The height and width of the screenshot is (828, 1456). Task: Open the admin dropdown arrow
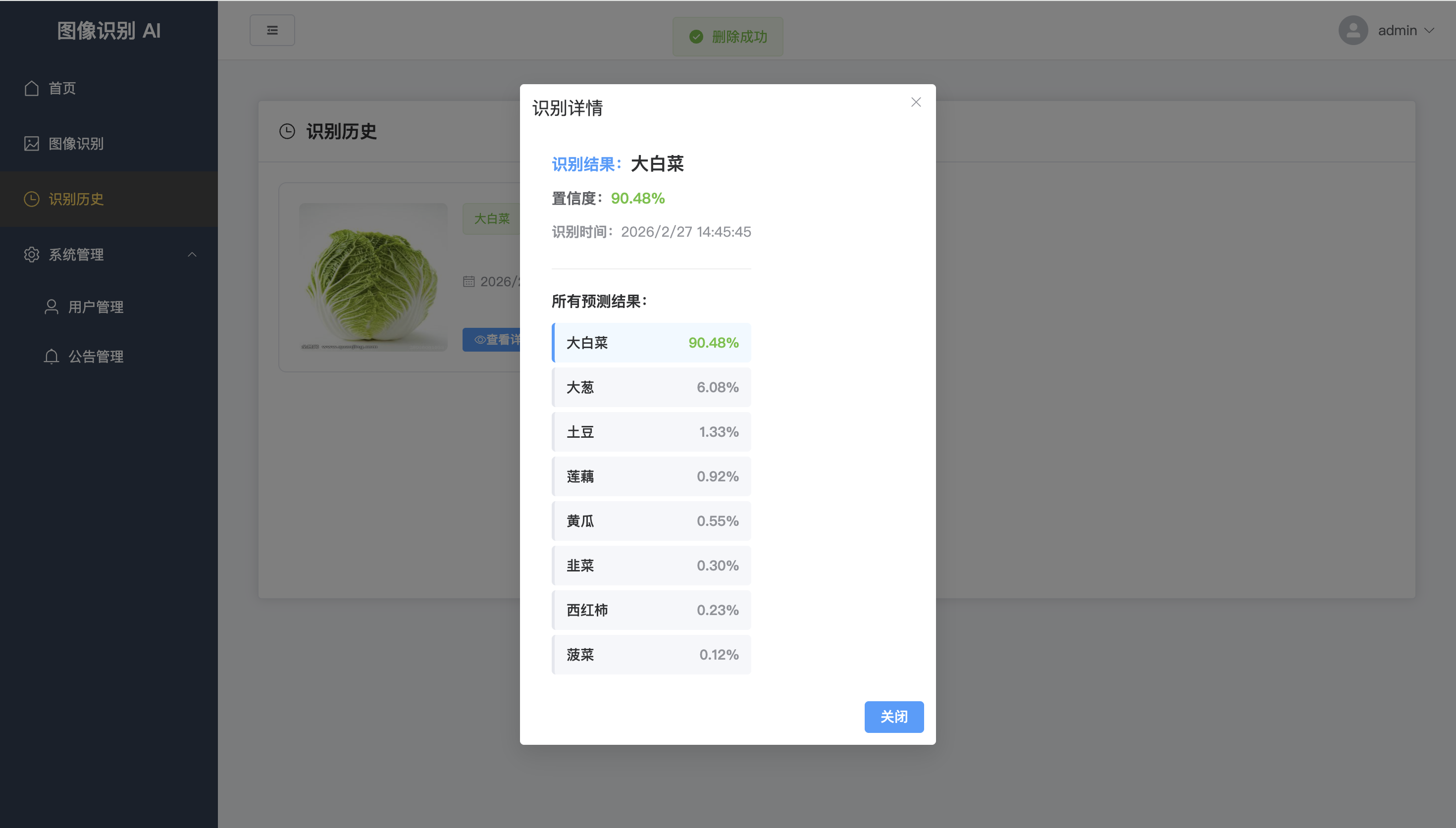(x=1430, y=30)
